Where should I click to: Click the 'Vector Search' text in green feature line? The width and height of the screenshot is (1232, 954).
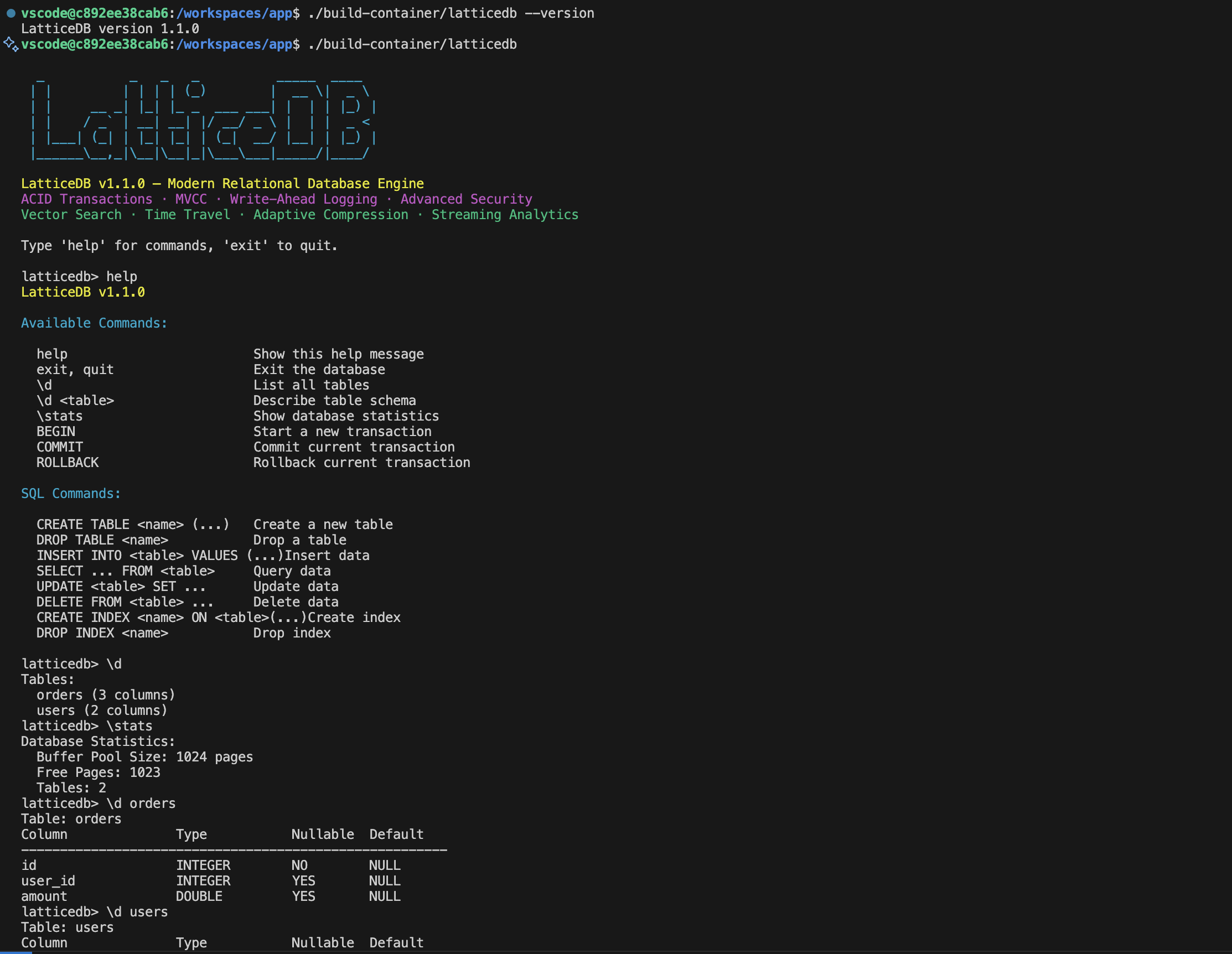[71, 214]
